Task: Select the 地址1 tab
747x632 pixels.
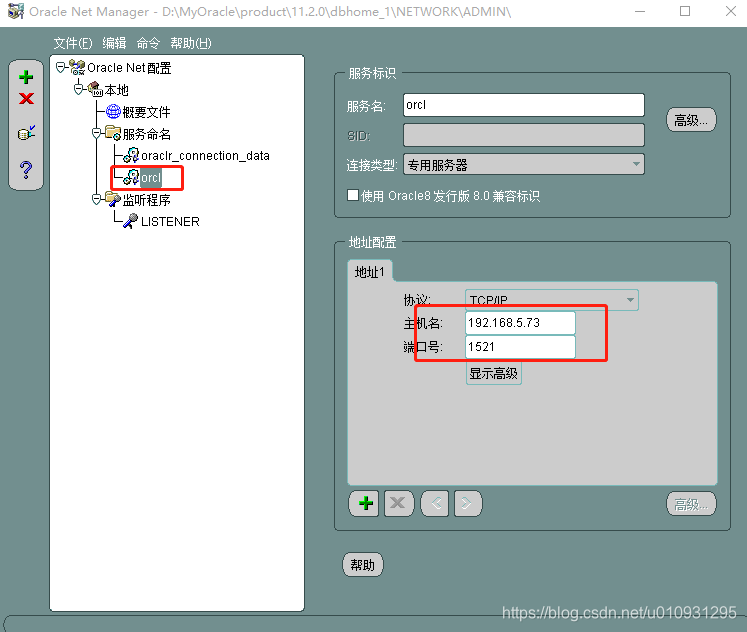Action: [x=370, y=272]
